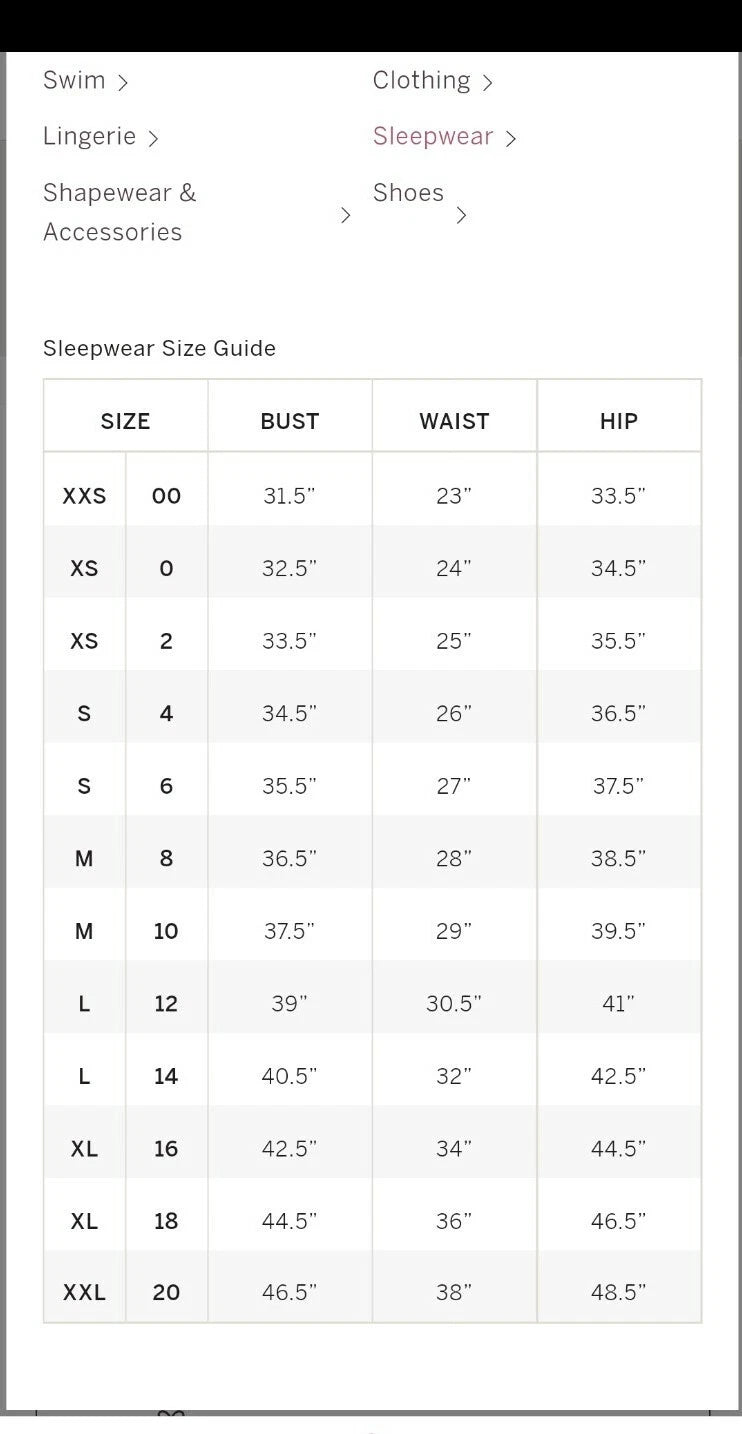
Task: Click the chevron next to Sleepwear
Action: [510, 139]
